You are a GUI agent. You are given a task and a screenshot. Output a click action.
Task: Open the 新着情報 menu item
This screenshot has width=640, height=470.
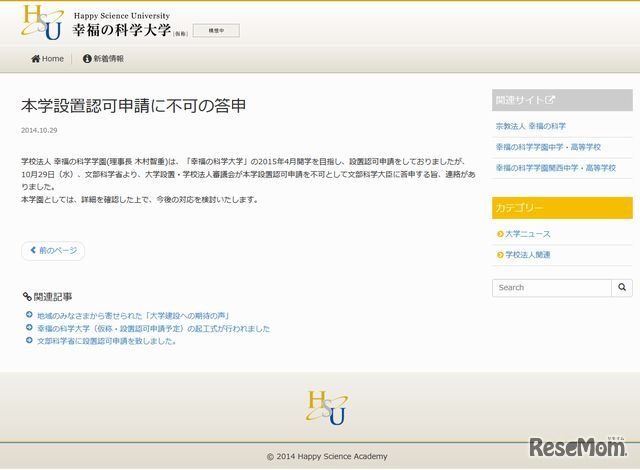point(103,59)
